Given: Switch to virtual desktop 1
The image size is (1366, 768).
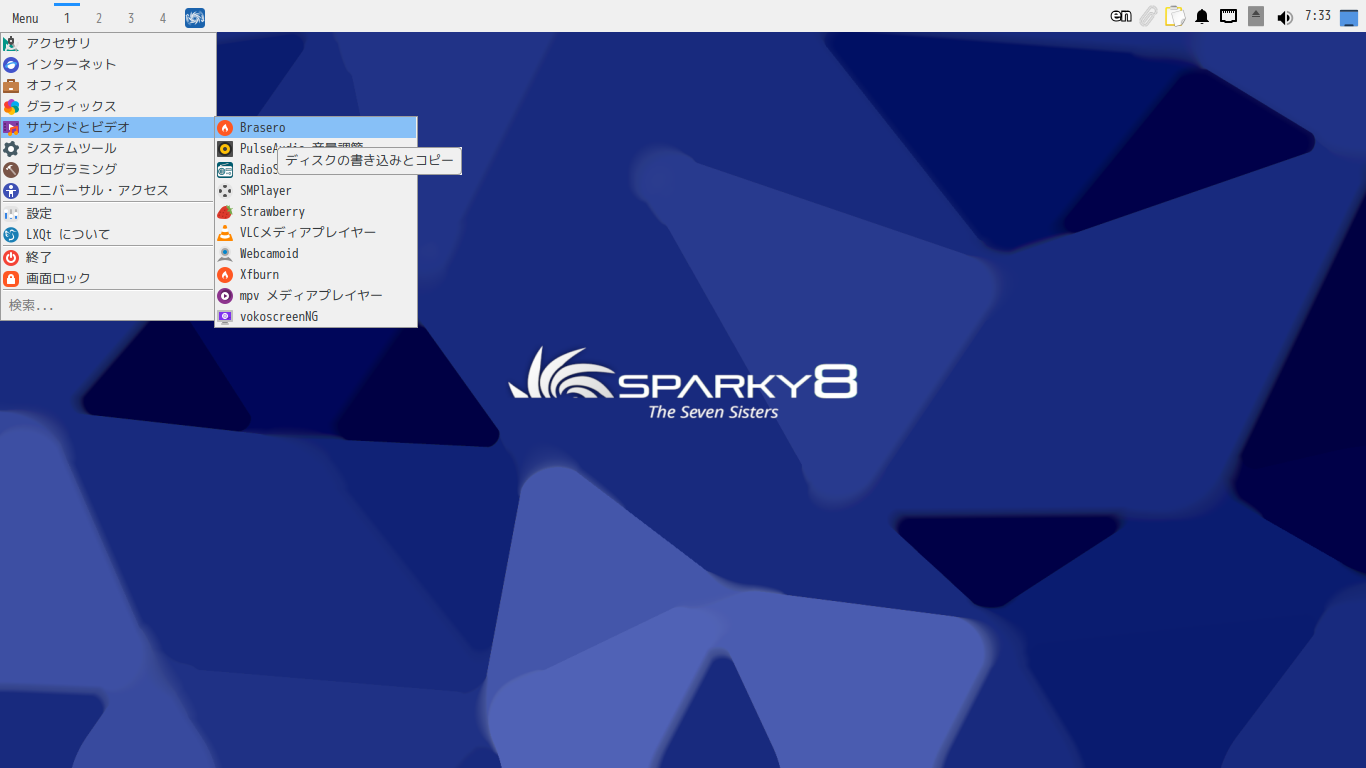Looking at the screenshot, I should click(67, 18).
